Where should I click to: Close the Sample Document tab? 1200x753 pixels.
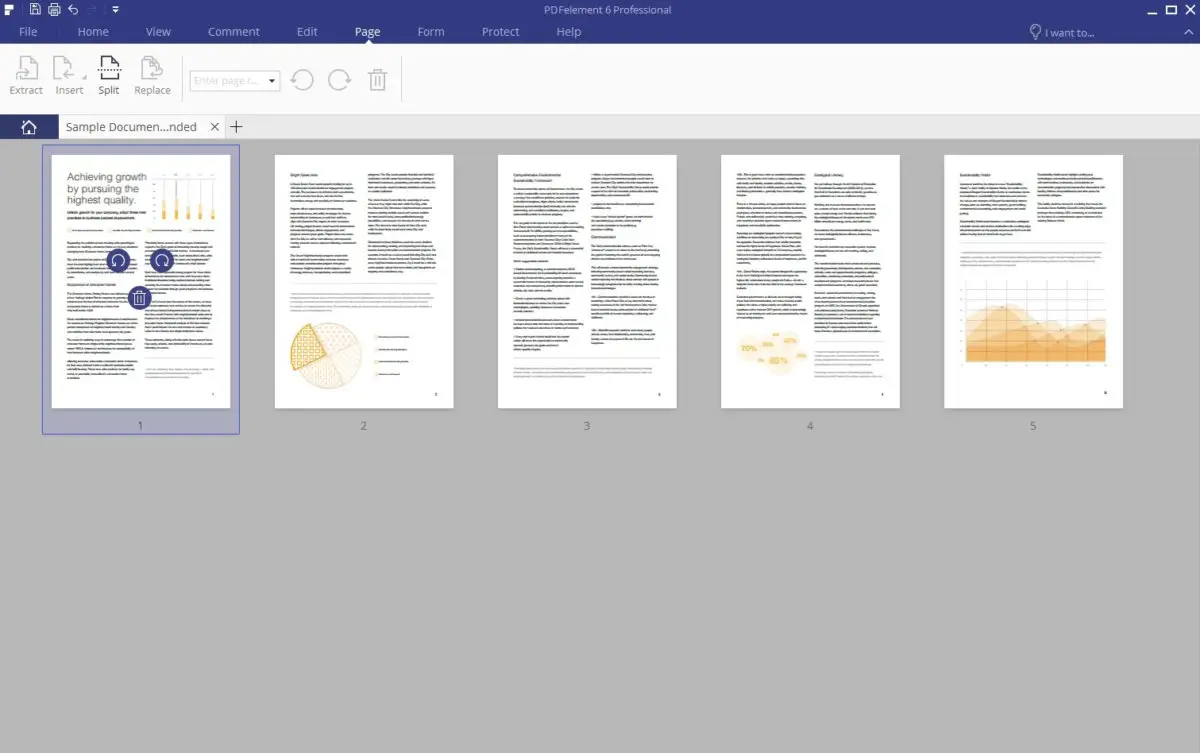coord(213,127)
